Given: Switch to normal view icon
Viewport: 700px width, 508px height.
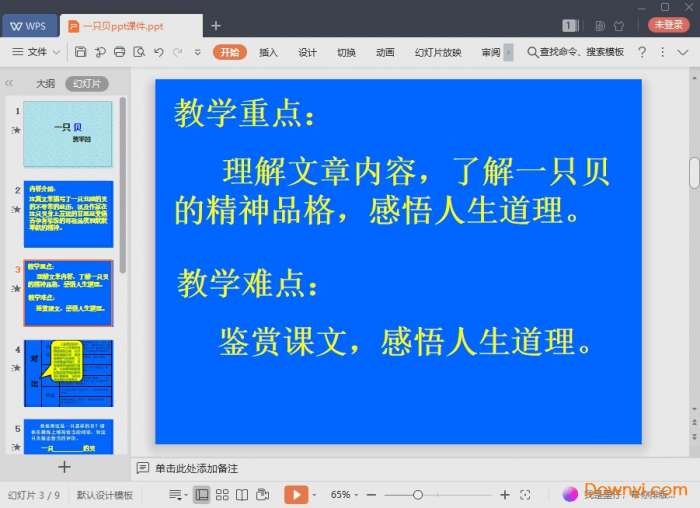Looking at the screenshot, I should tap(202, 495).
